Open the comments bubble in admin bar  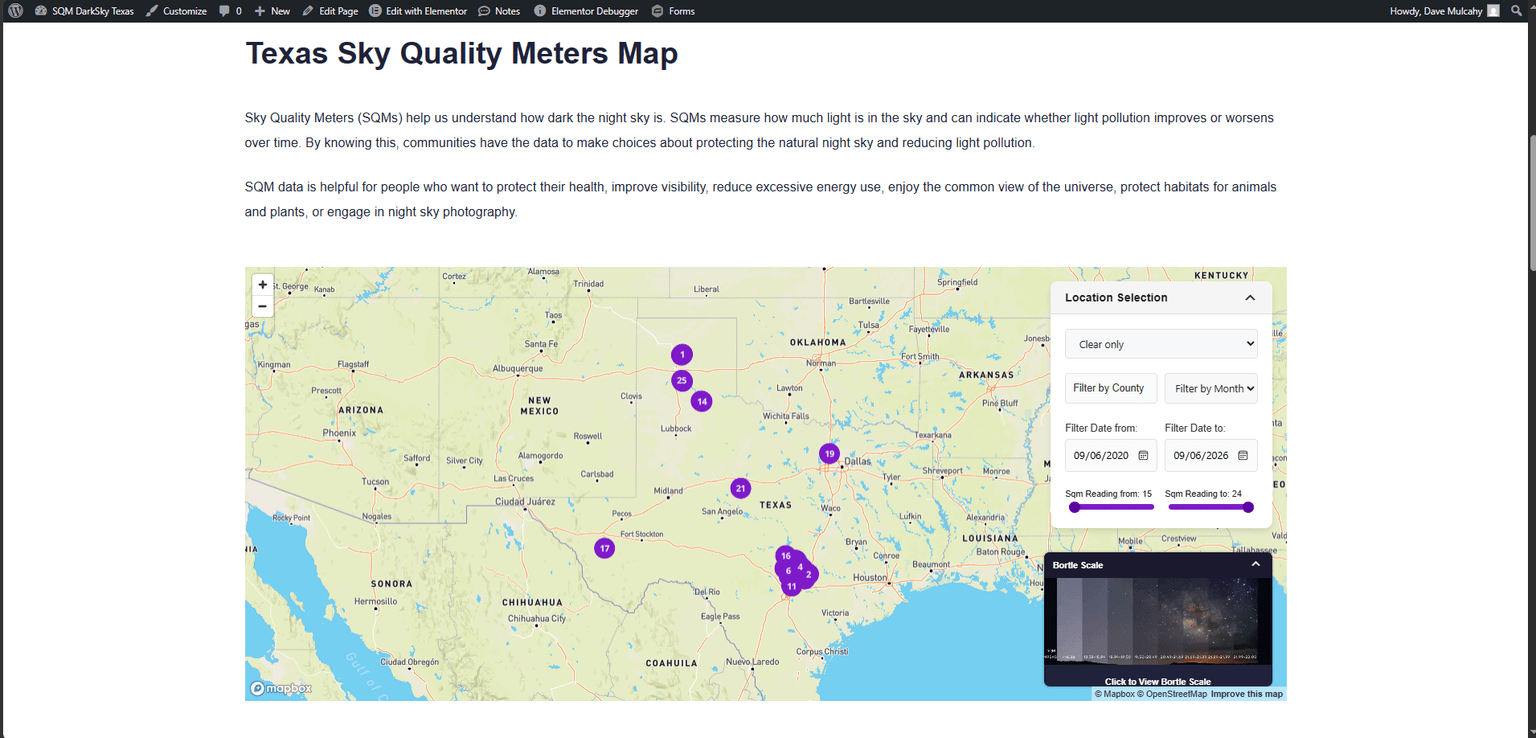[230, 11]
